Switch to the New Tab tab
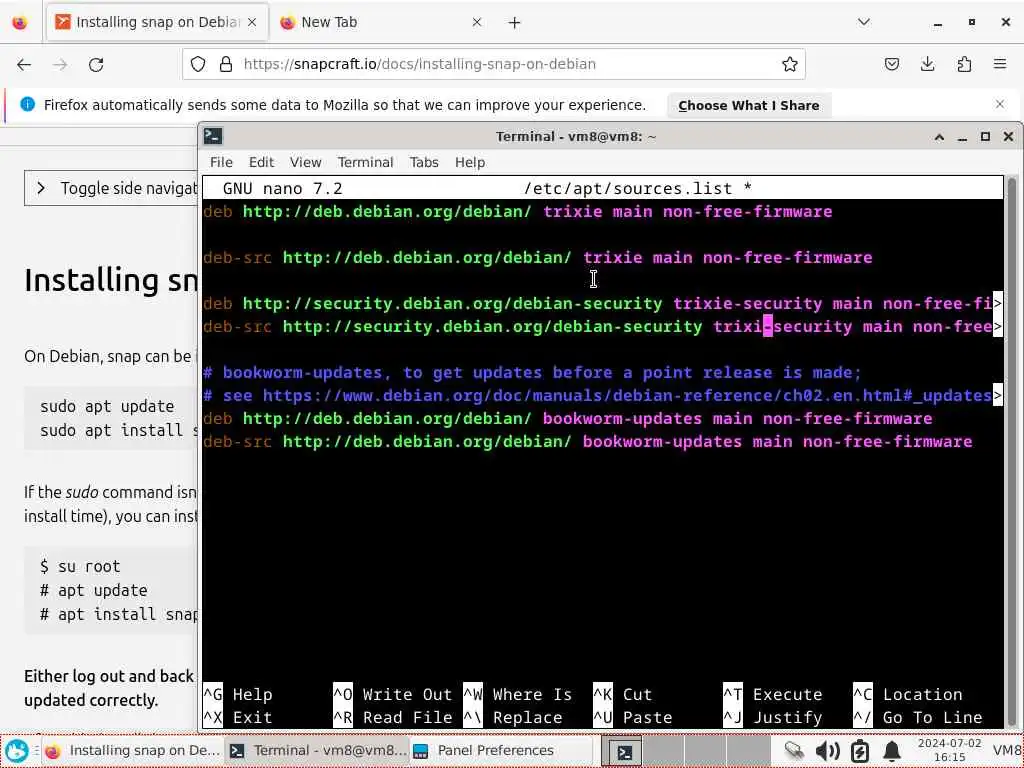 [x=380, y=22]
